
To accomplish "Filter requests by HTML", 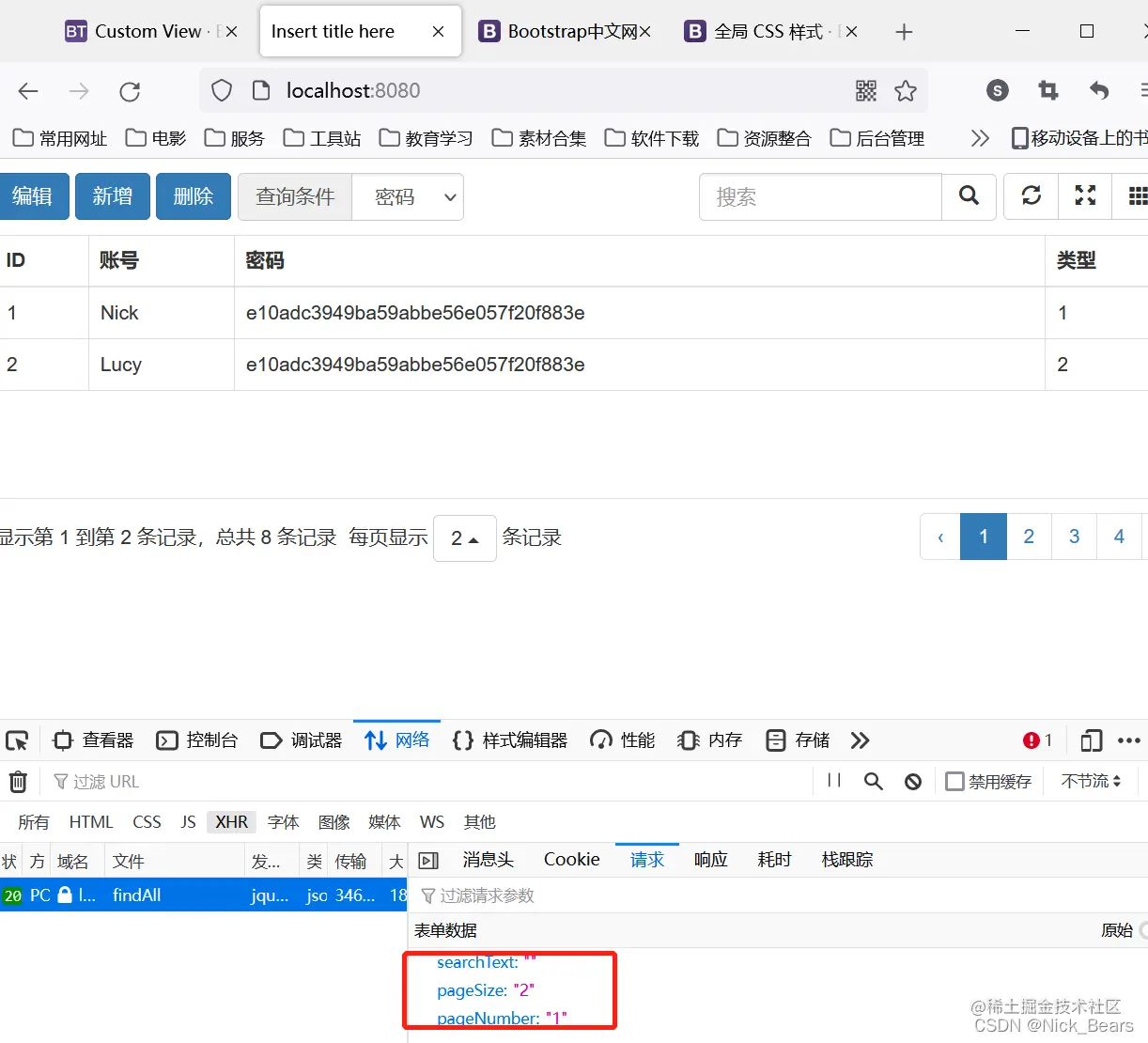I will click(x=91, y=822).
